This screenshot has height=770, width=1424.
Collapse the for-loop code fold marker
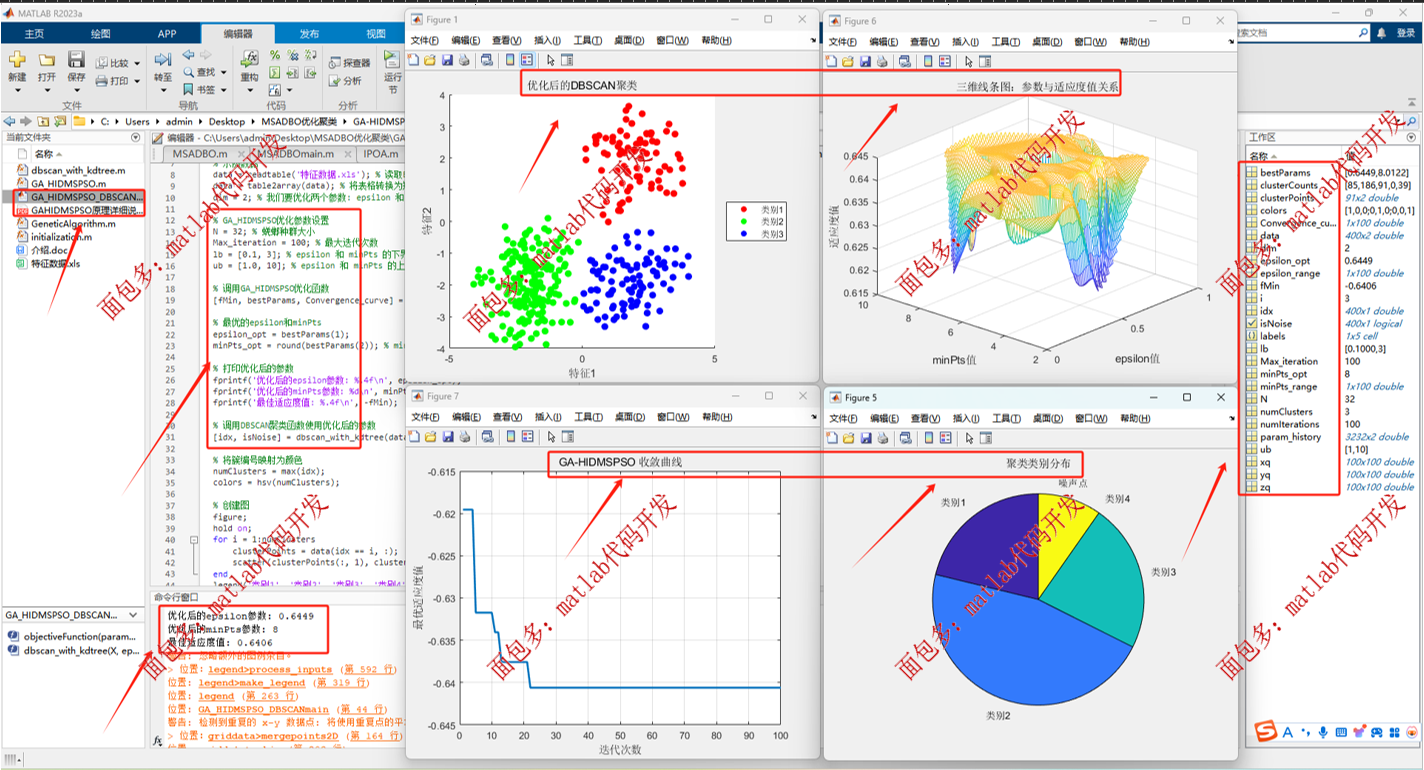point(194,539)
